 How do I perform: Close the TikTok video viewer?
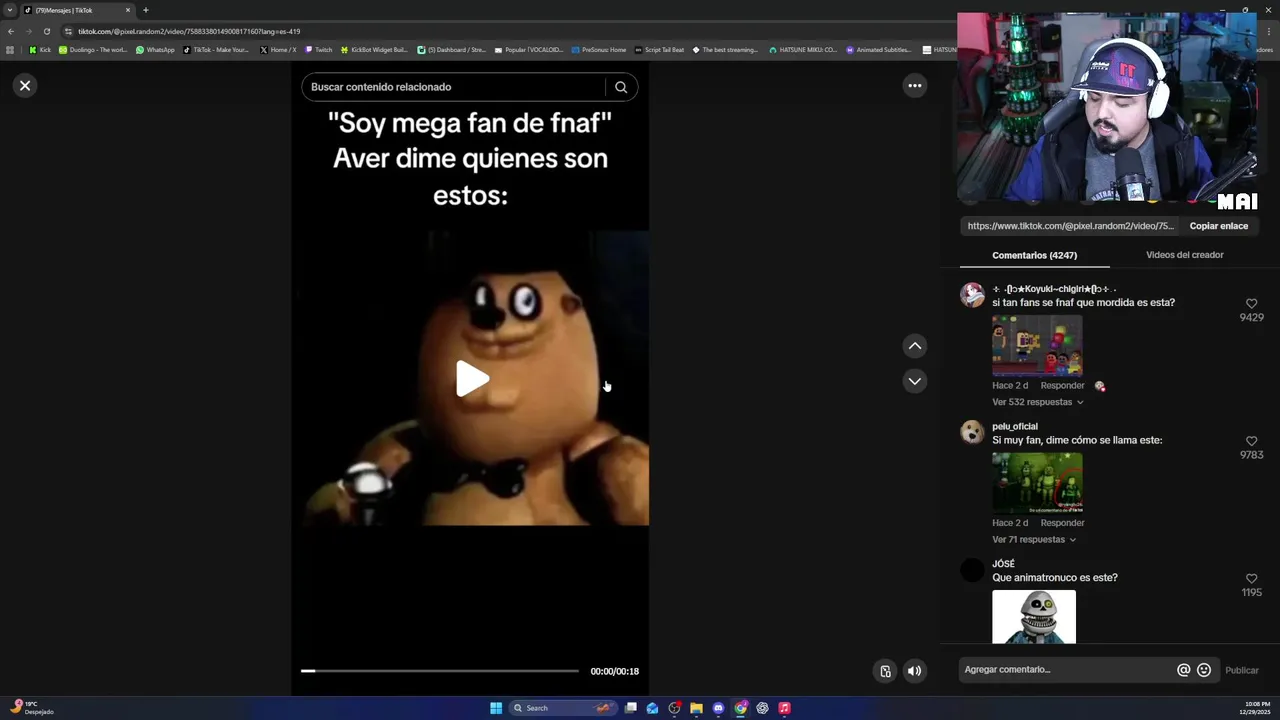[x=25, y=86]
